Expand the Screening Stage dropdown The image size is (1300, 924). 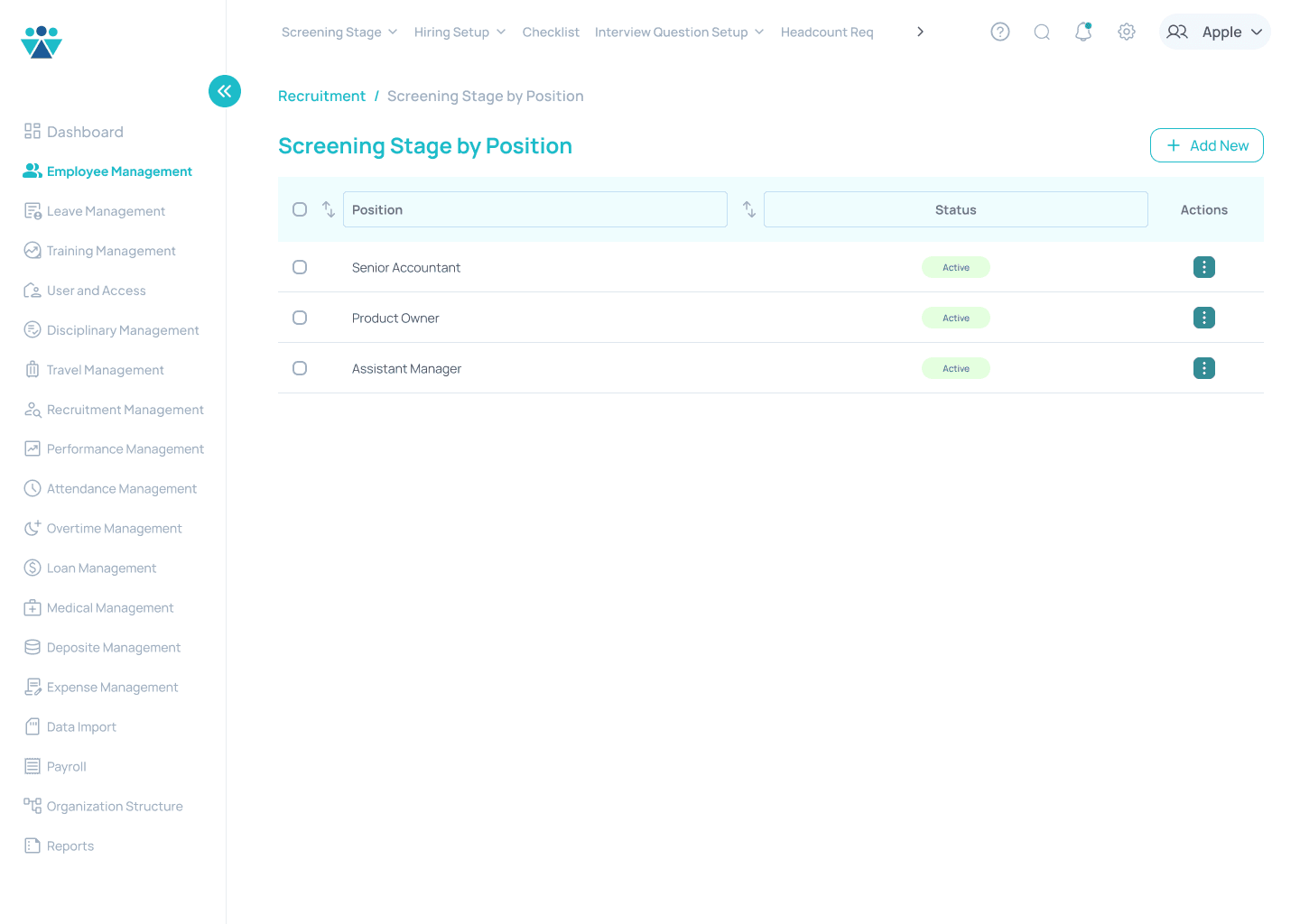point(339,32)
